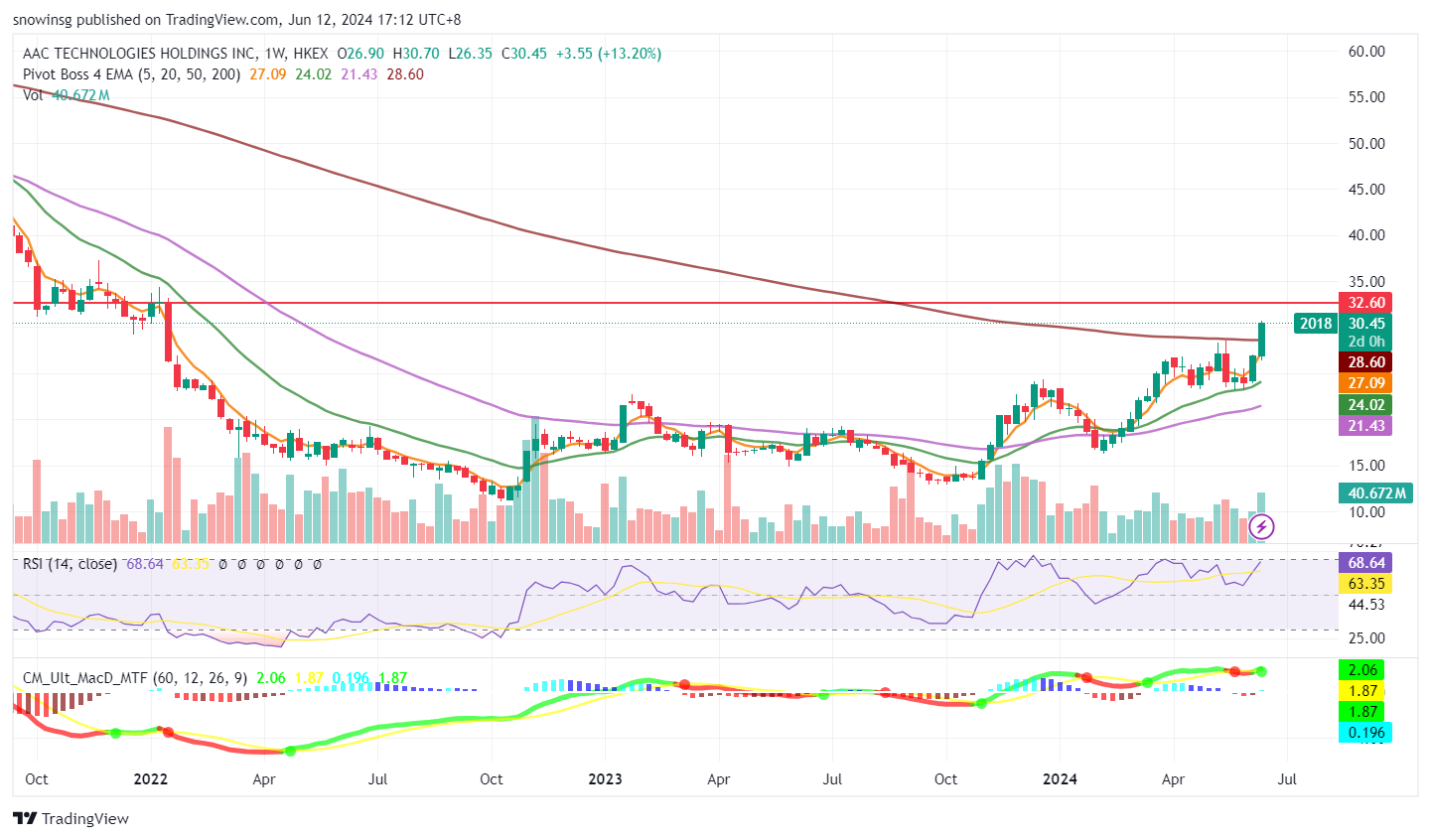Viewport: 1431px width, 840px height.
Task: Click the cyan 0.196 histogram axis label
Action: [1365, 733]
